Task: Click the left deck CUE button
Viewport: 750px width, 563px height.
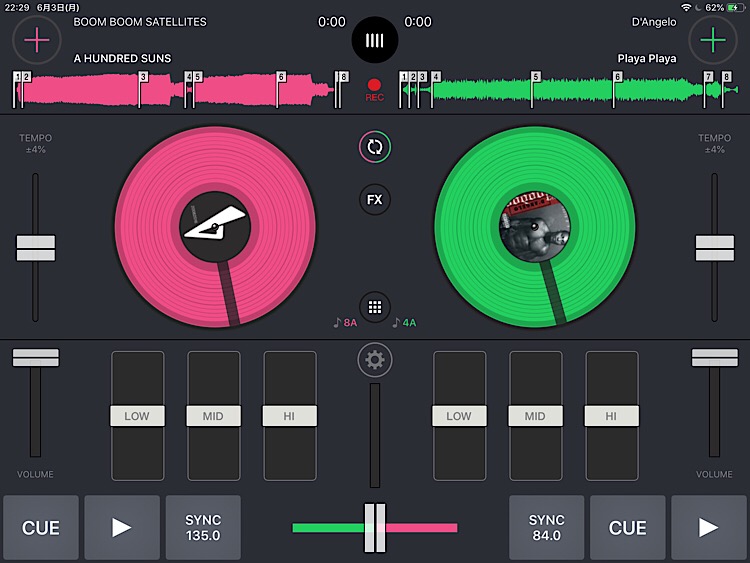Action: pyautogui.click(x=41, y=528)
